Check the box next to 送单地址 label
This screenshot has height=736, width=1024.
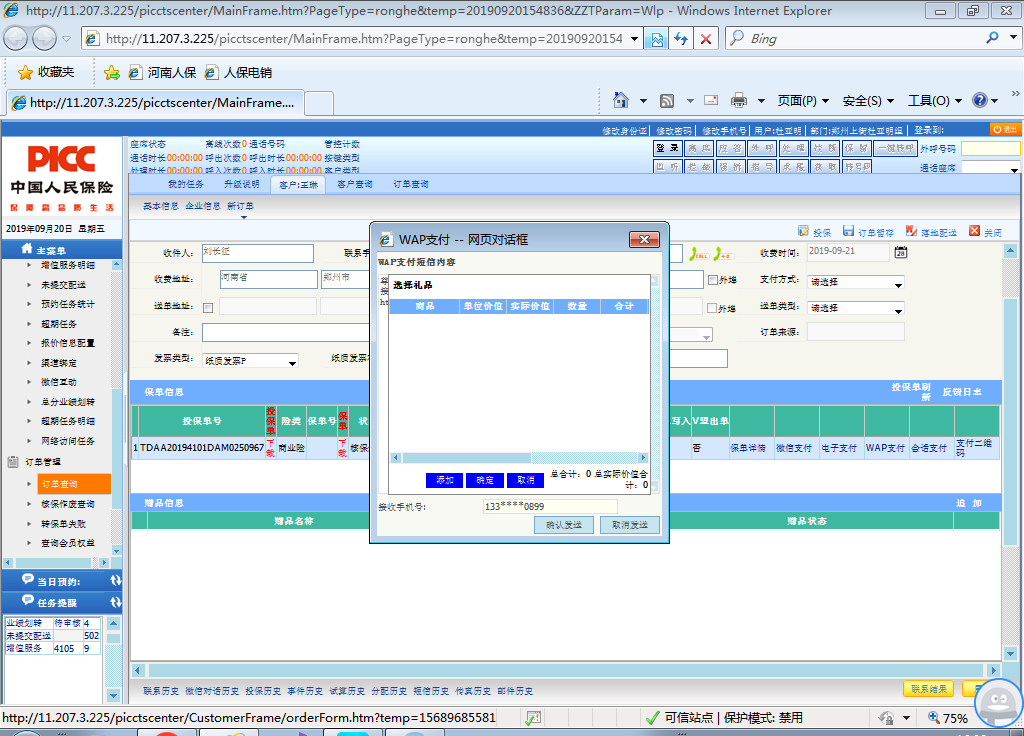[x=208, y=308]
